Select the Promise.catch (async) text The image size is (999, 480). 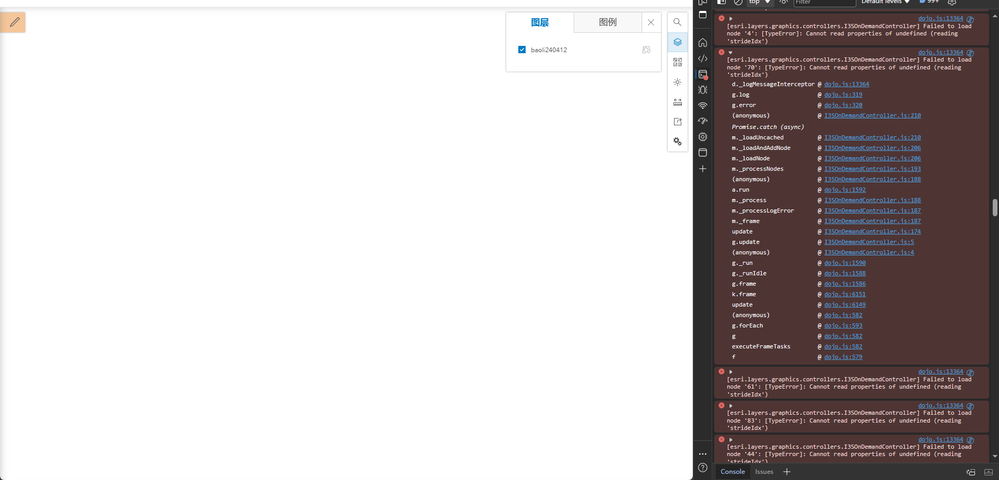[x=768, y=127]
